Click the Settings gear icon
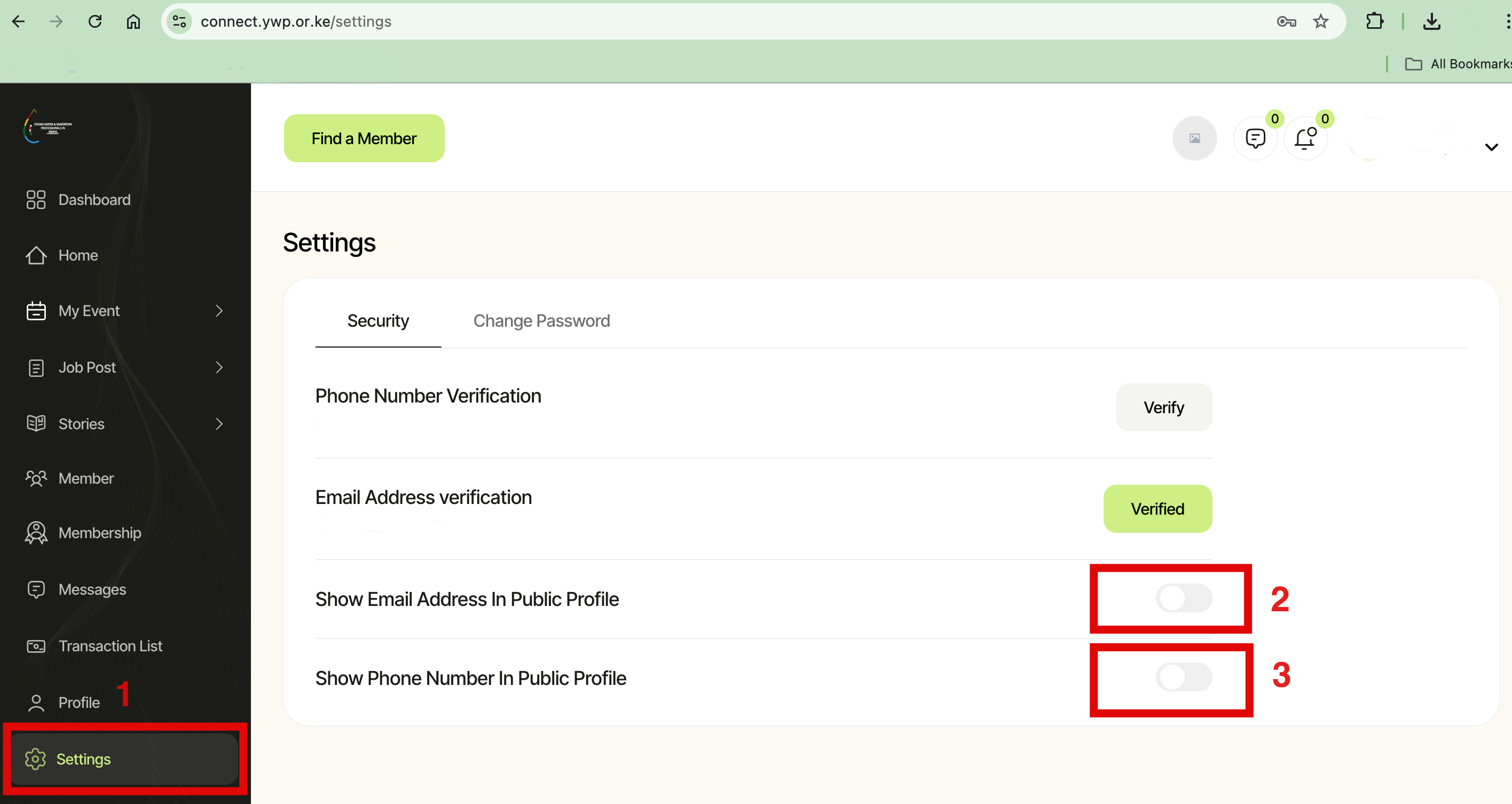1512x804 pixels. pyautogui.click(x=35, y=759)
